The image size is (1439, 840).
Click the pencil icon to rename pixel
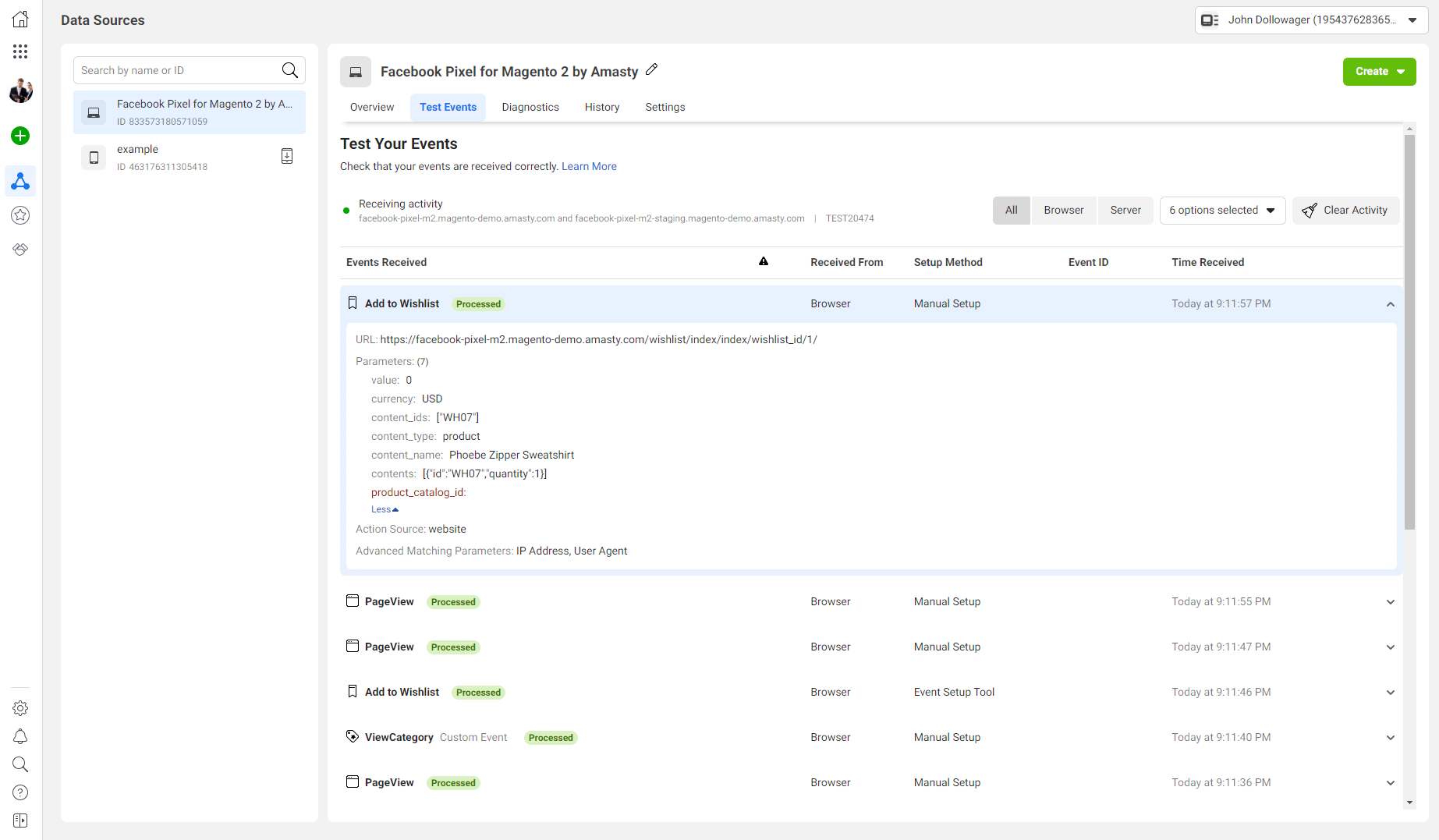652,70
